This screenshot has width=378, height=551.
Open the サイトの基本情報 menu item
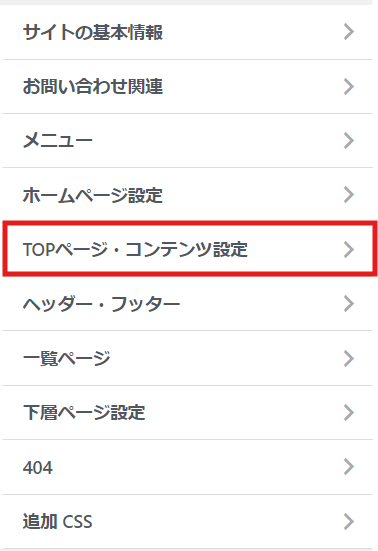pos(187,32)
